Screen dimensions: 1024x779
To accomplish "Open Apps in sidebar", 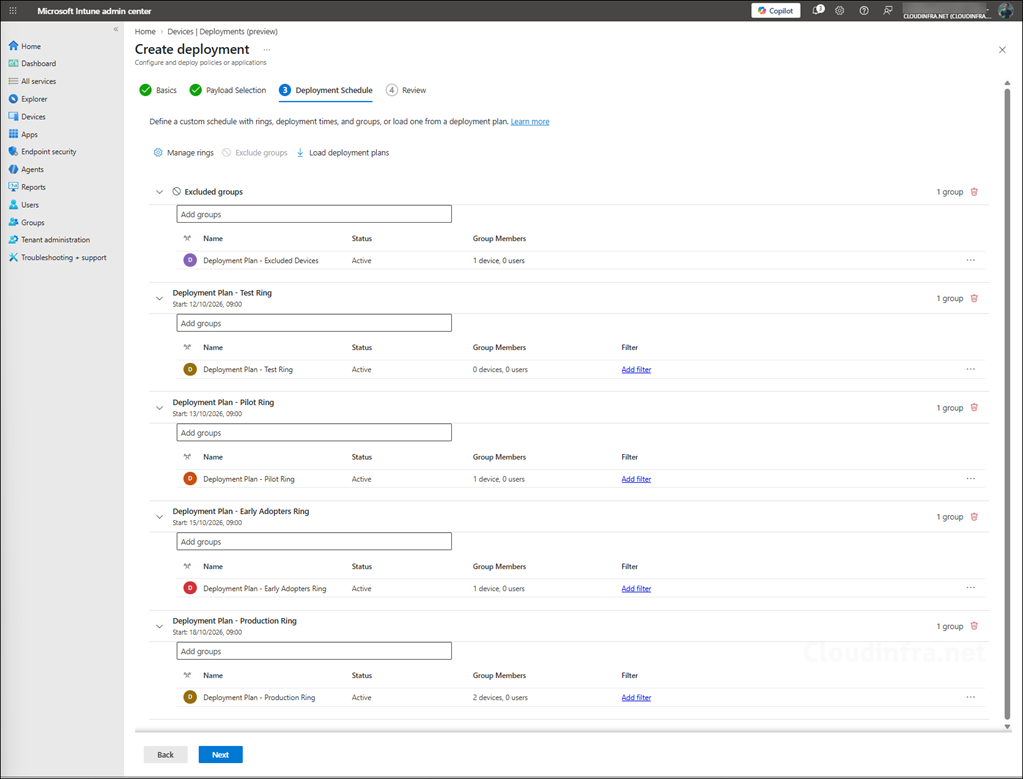I will 23,135.
